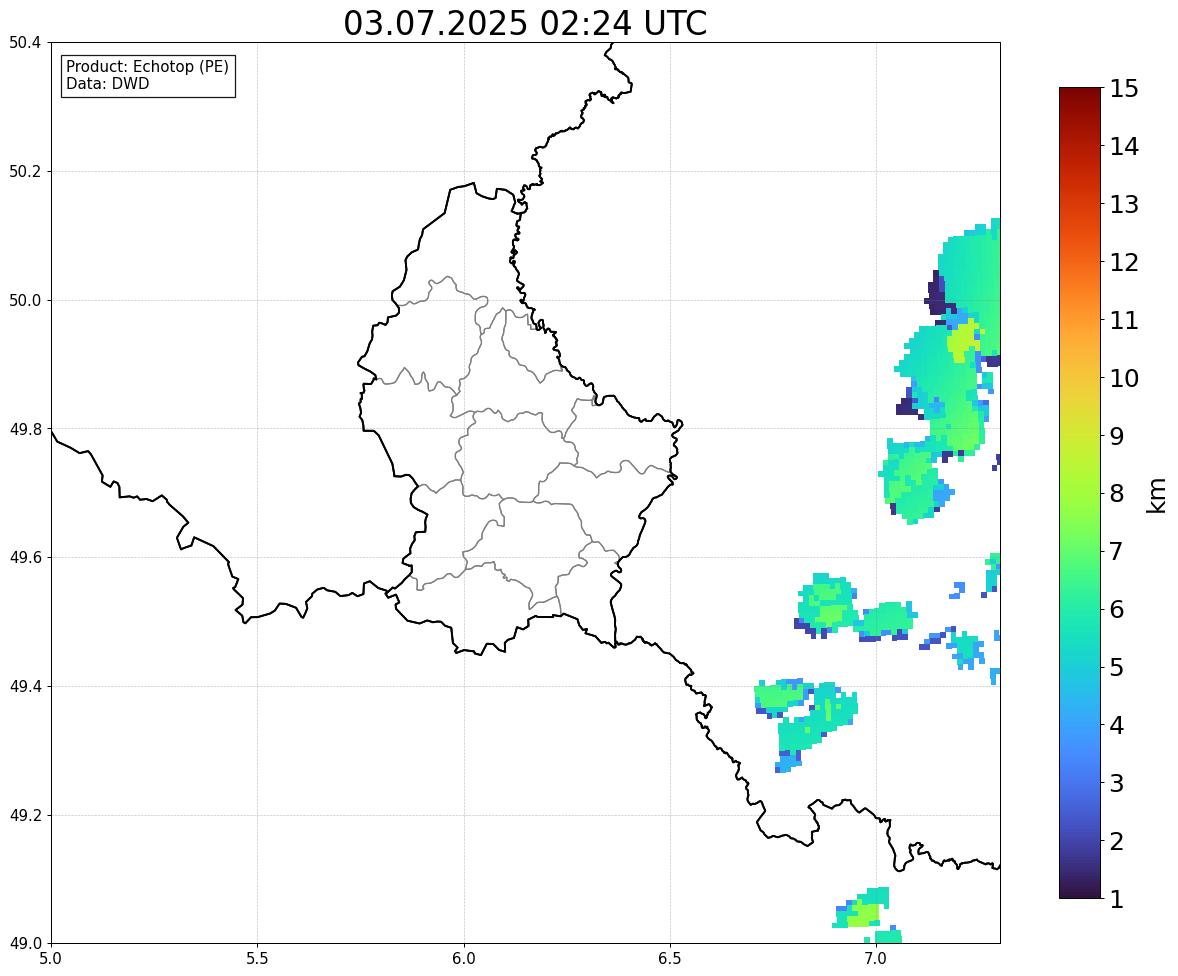Viewport: 1178px width, 976px height.
Task: Click the 'Data: DWD' legend text
Action: pos(107,83)
